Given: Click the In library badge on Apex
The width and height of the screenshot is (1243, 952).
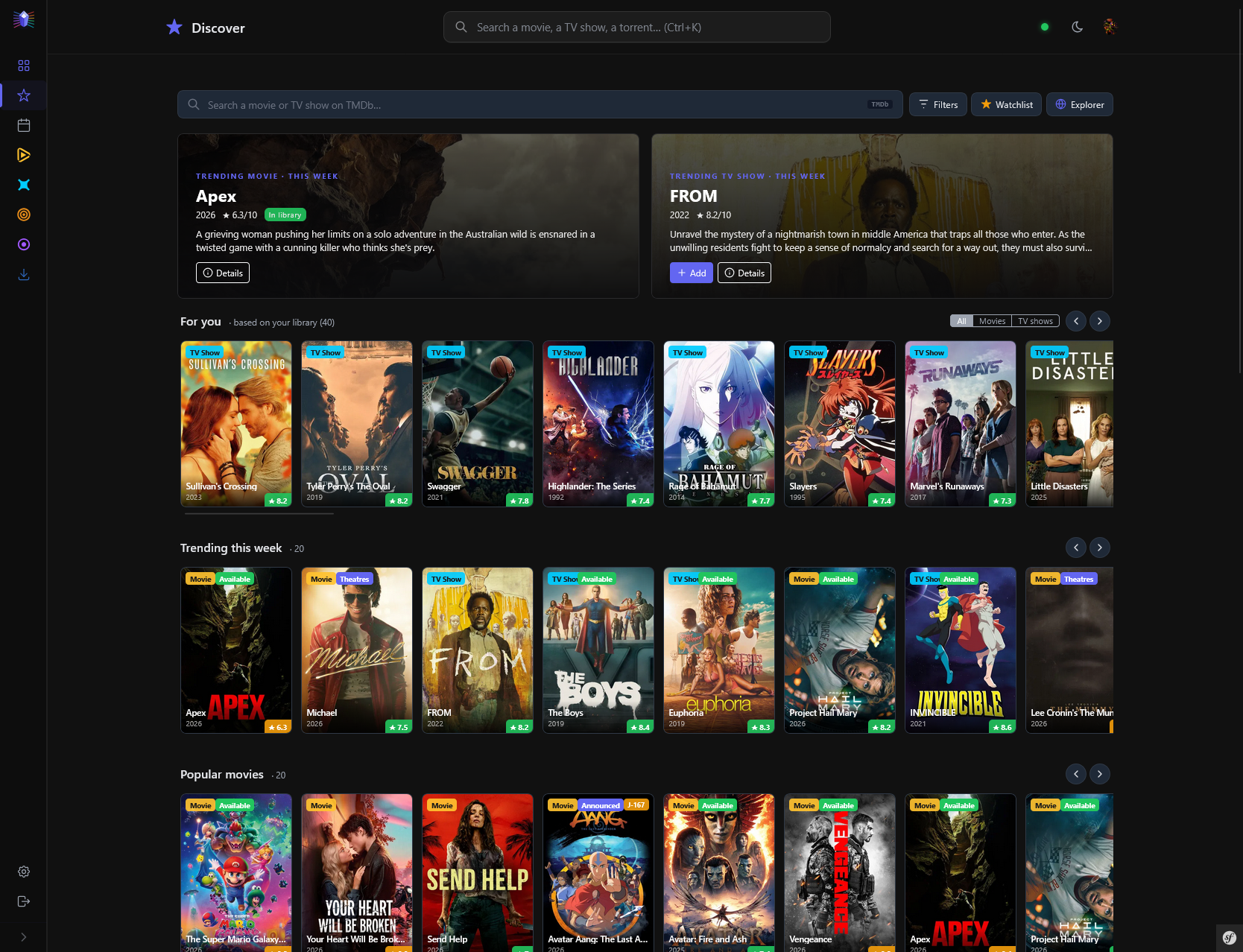Looking at the screenshot, I should [285, 215].
